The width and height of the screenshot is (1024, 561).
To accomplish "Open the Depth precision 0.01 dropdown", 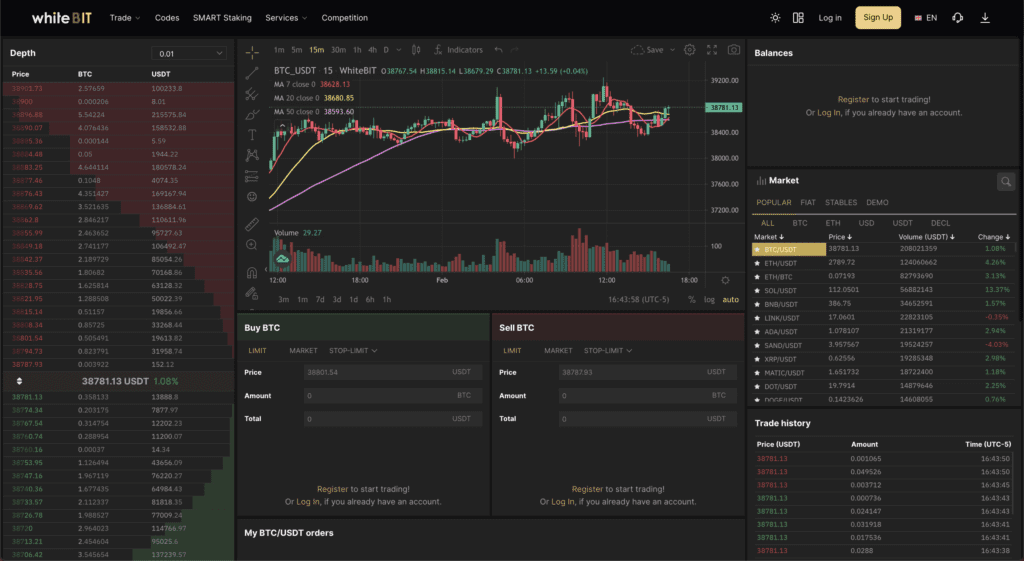I will 189,54.
